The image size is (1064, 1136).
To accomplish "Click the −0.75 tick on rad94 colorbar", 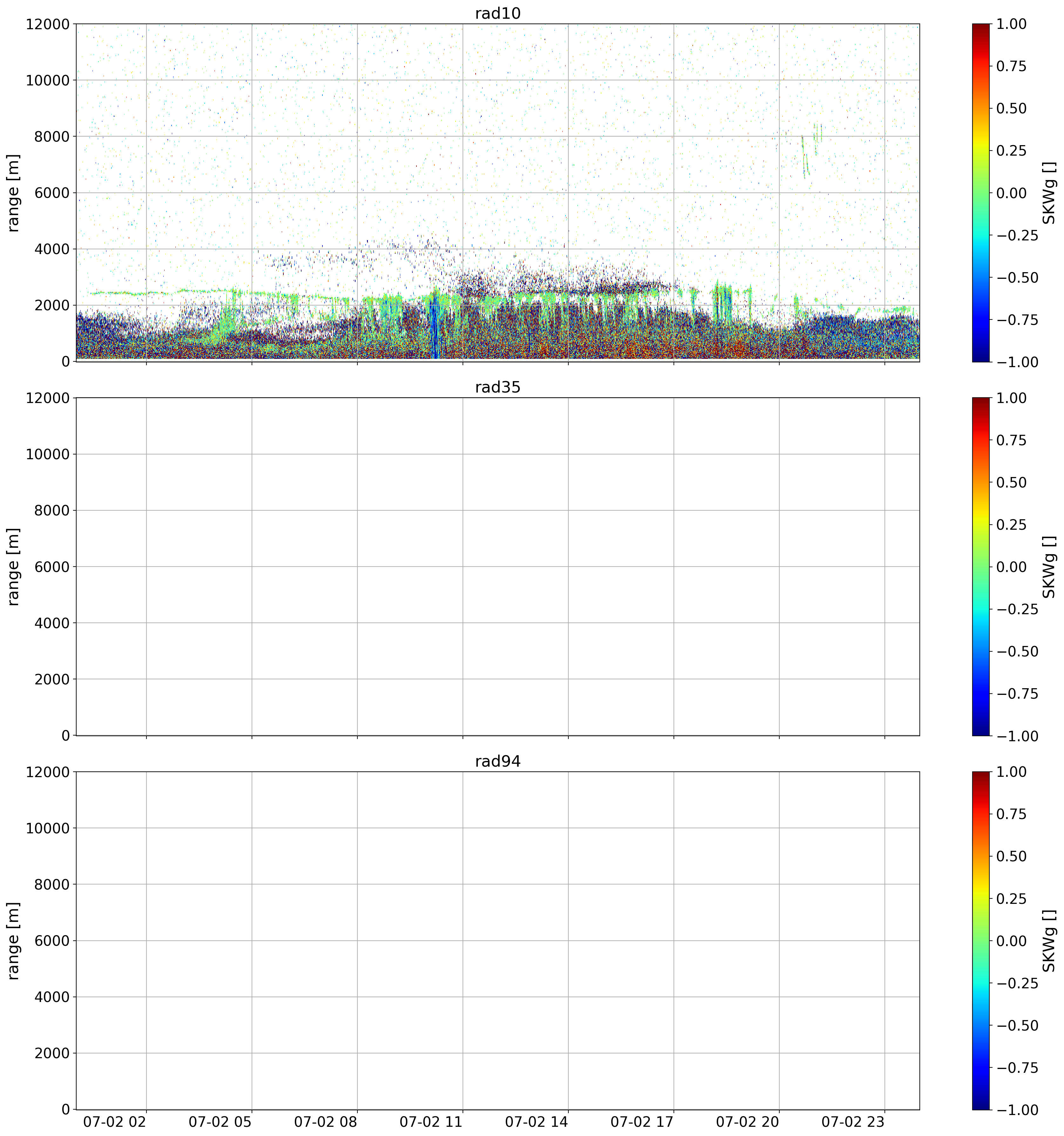I will pyautogui.click(x=1017, y=1067).
